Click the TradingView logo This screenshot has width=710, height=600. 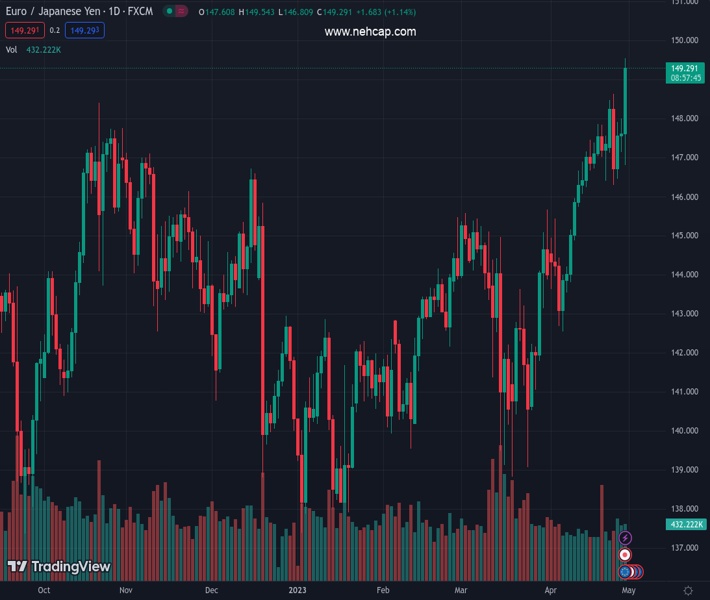[58, 567]
